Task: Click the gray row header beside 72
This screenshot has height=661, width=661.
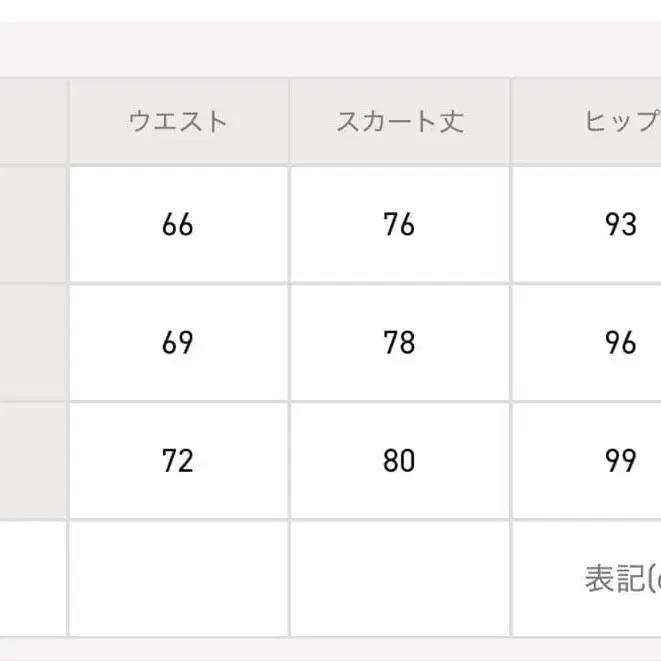Action: tap(32, 461)
